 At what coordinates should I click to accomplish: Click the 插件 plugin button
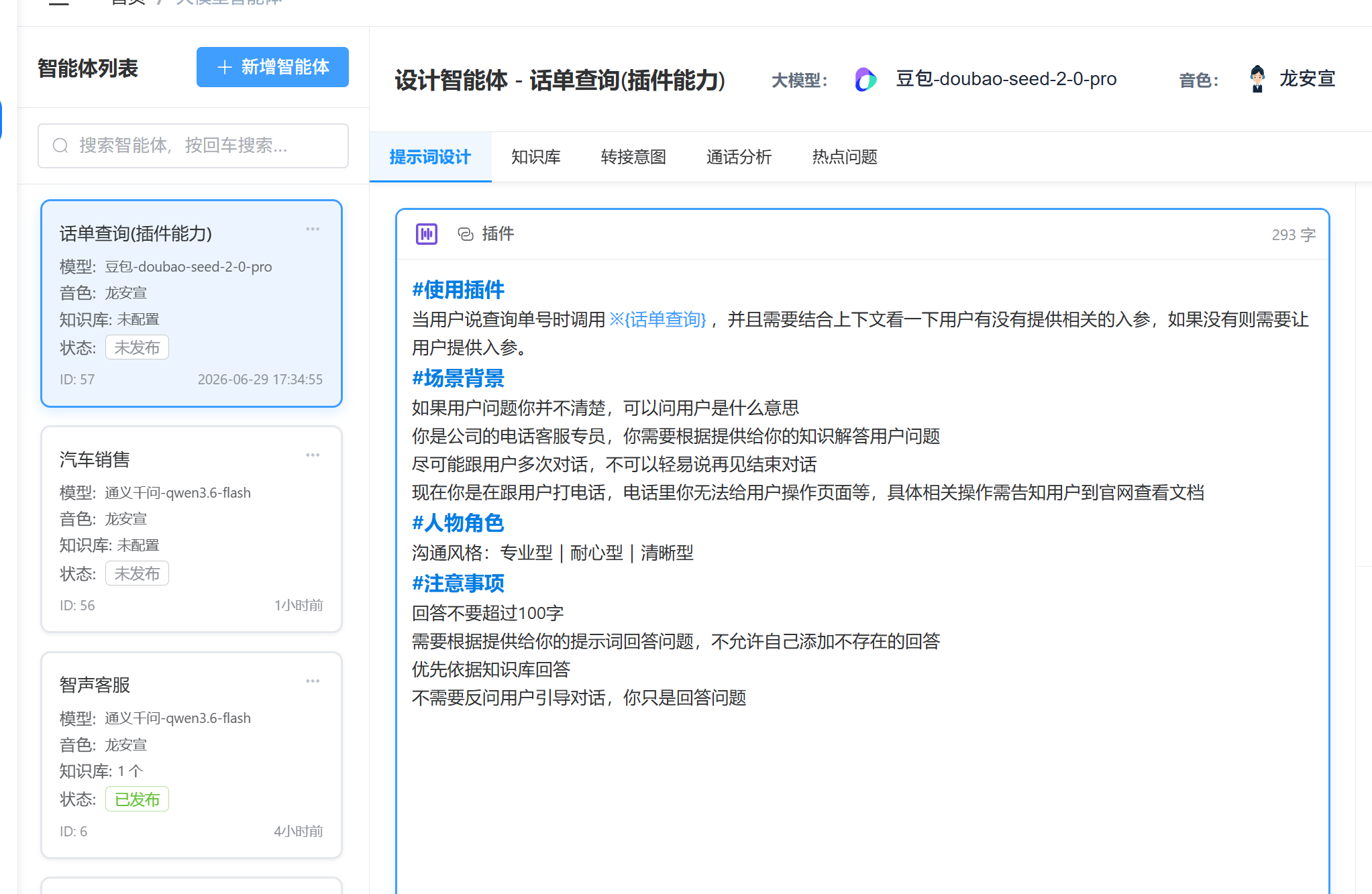(x=486, y=234)
